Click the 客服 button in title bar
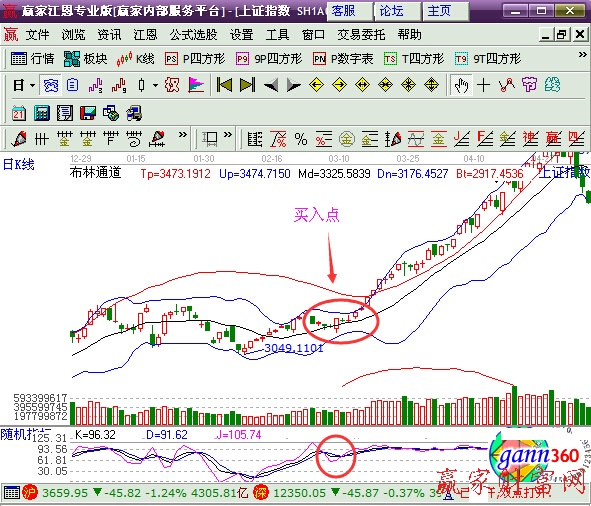 349,11
